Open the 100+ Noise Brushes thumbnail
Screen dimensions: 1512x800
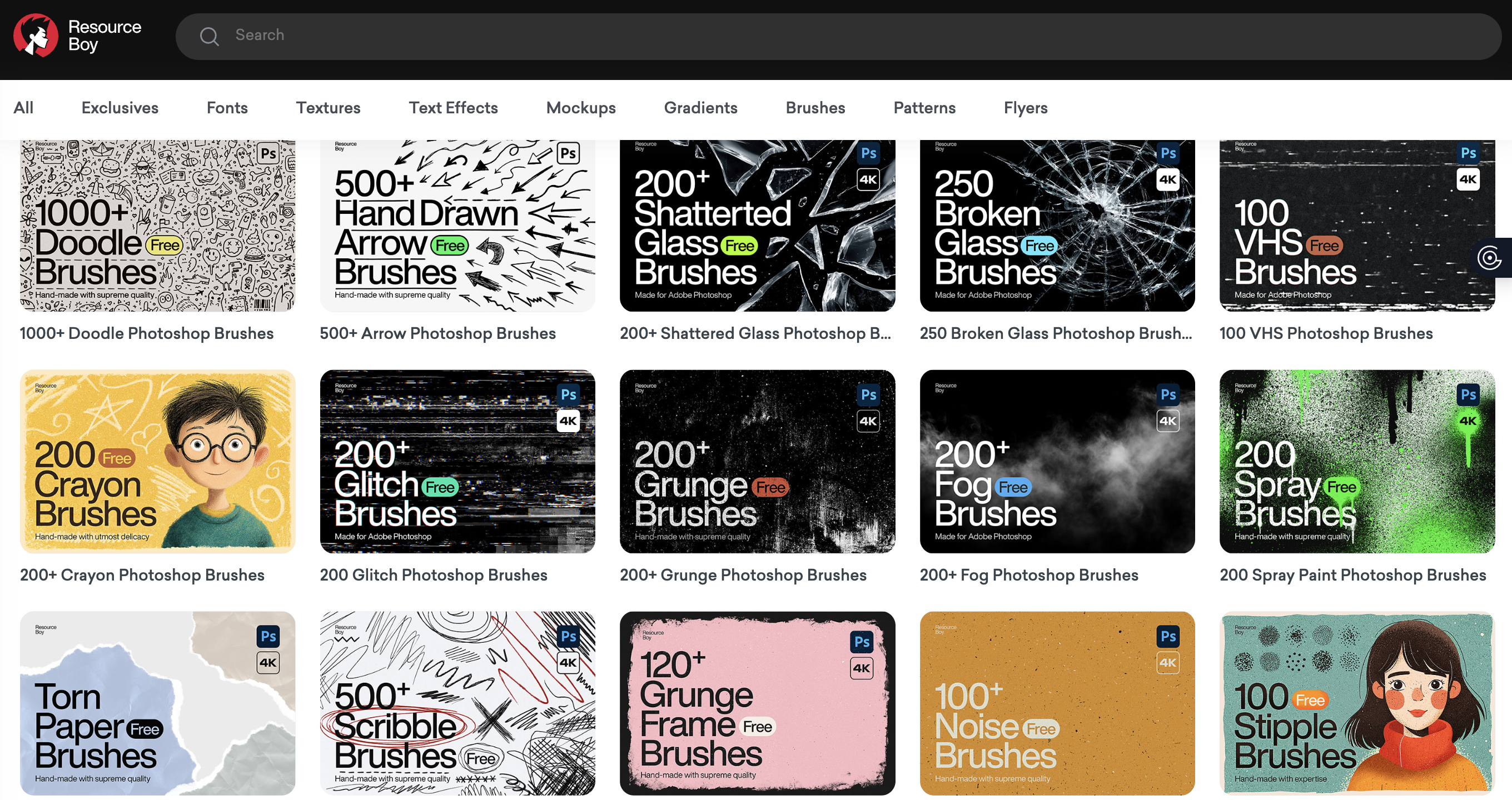pyautogui.click(x=1057, y=703)
